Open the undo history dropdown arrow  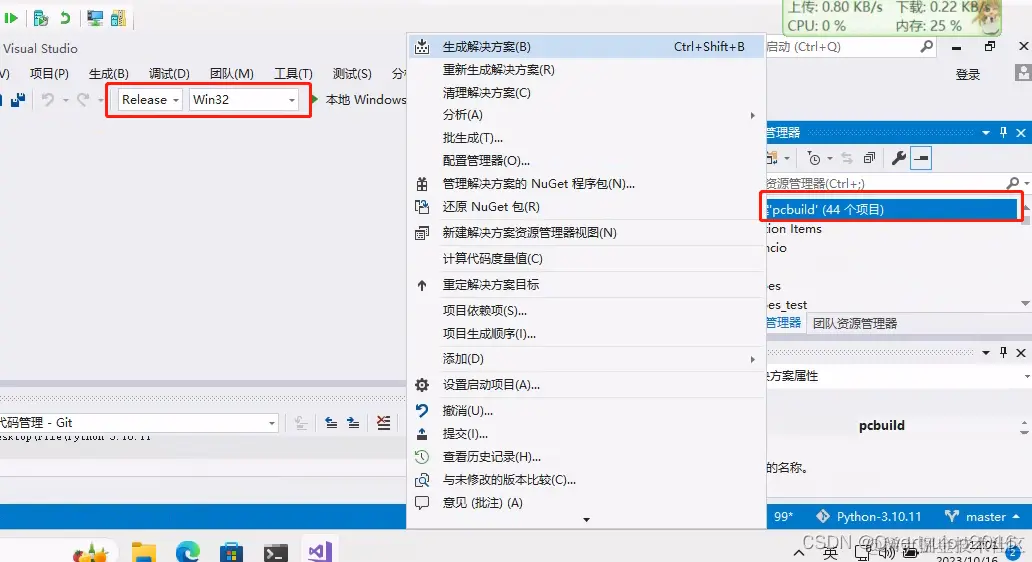point(65,100)
